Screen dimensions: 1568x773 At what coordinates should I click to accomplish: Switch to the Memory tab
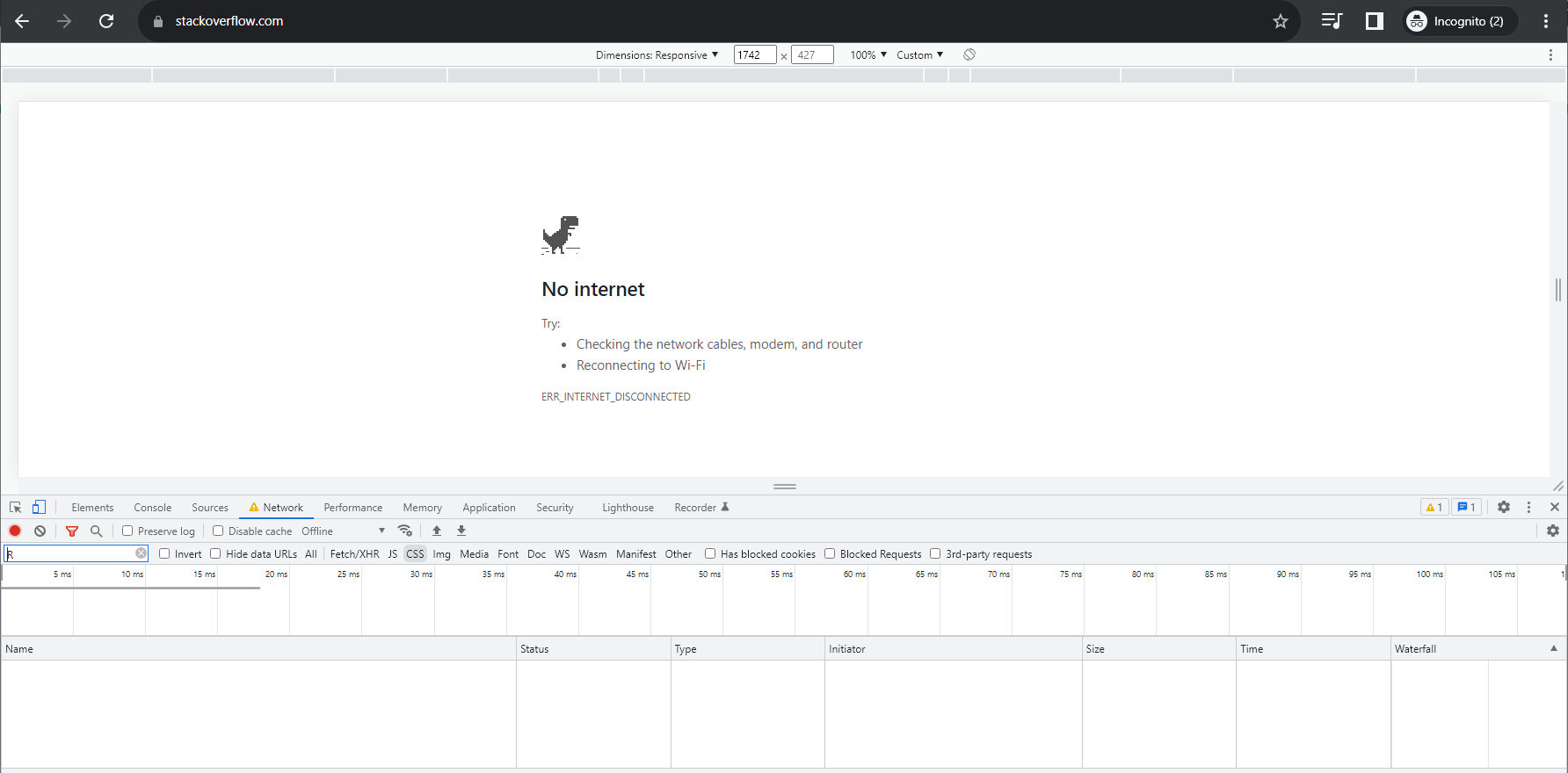pyautogui.click(x=422, y=507)
